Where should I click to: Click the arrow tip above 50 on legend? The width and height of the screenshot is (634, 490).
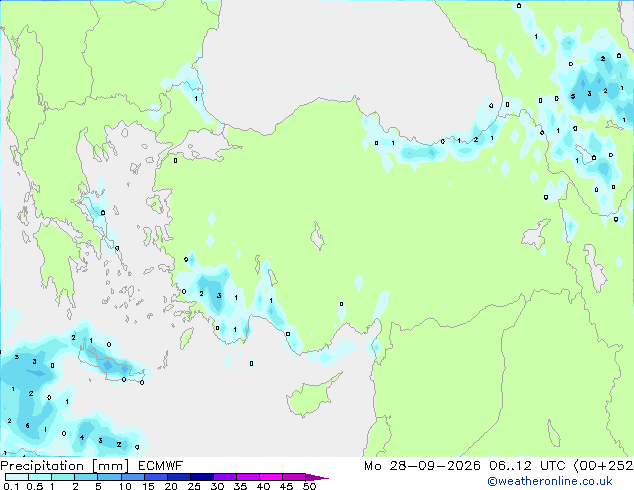(317, 477)
